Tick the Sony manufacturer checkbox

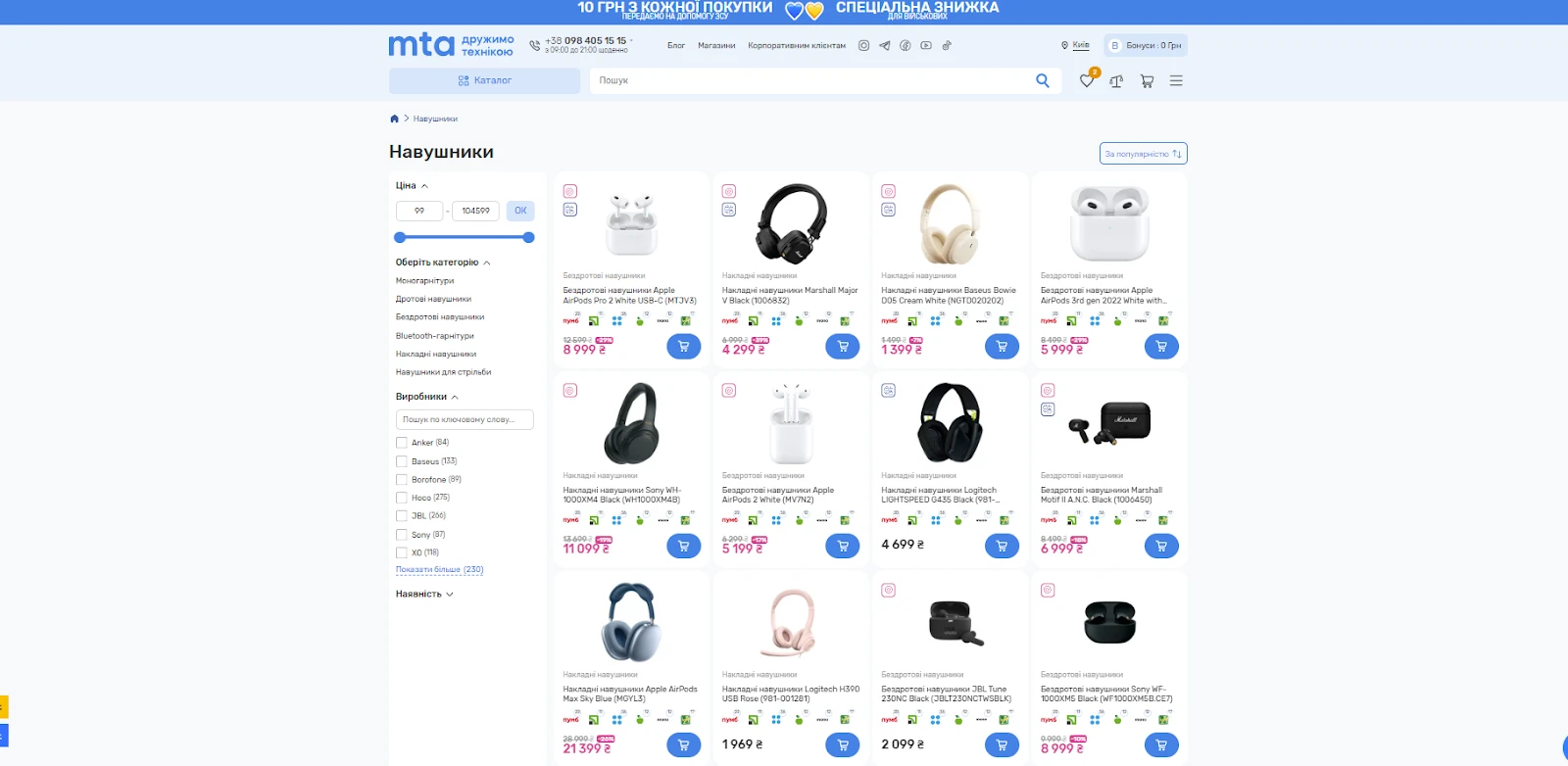401,535
